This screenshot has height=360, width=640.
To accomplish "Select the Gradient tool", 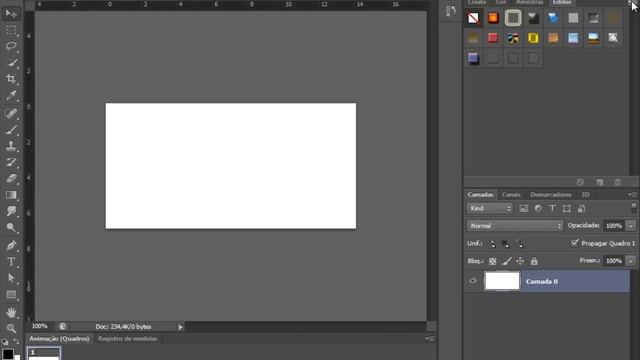I will (x=11, y=195).
